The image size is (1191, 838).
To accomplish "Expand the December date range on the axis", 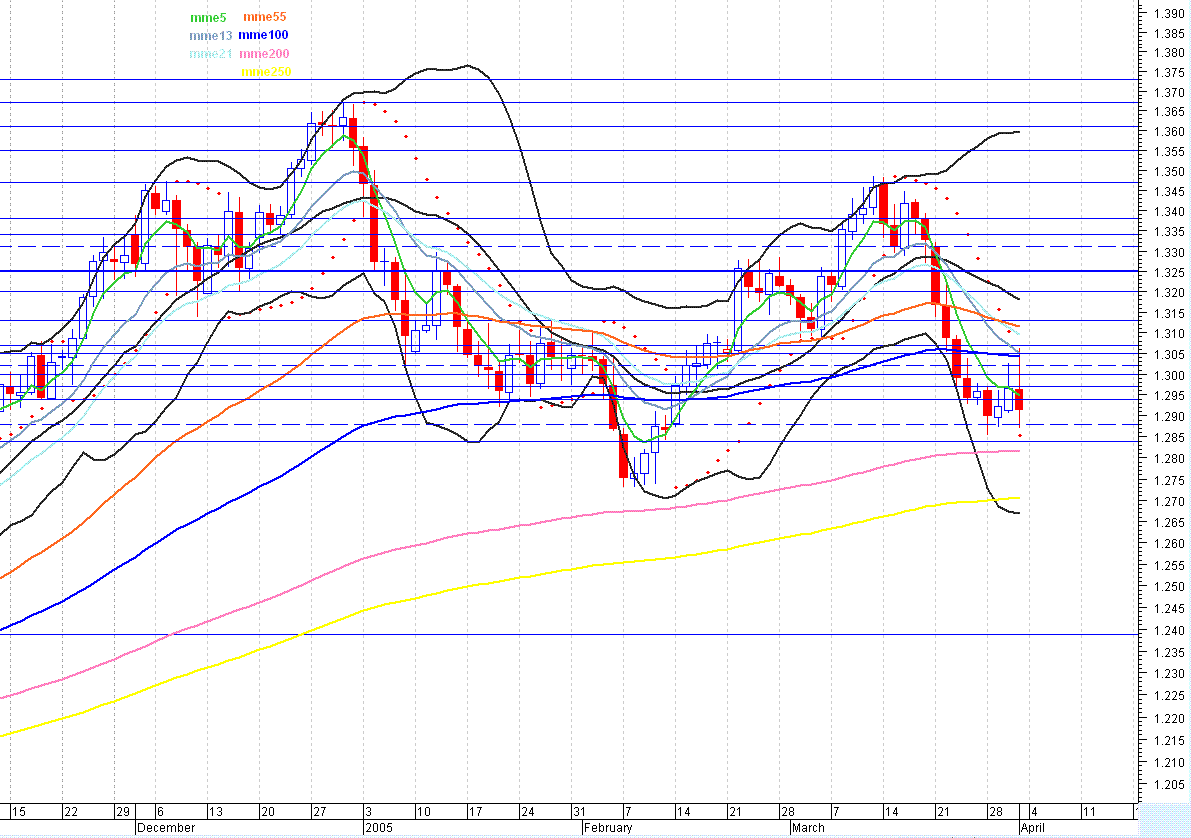I will point(165,828).
